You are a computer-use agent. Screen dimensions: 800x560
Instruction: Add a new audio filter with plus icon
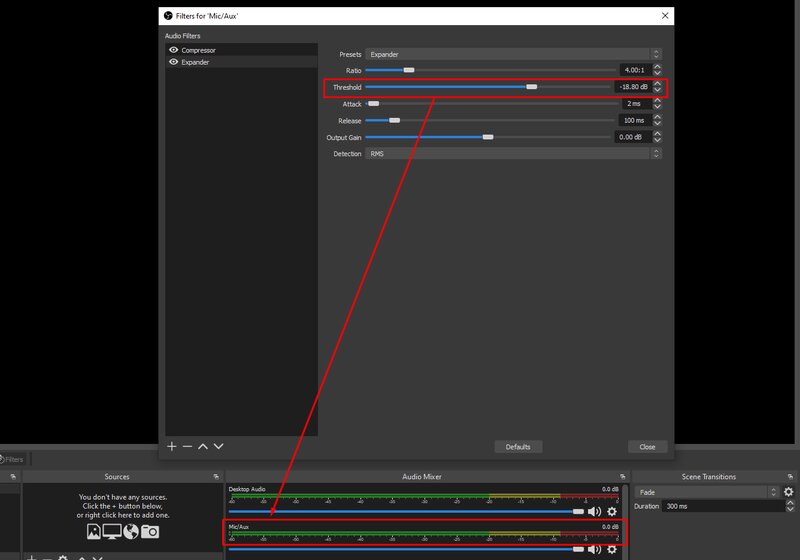pyautogui.click(x=171, y=446)
